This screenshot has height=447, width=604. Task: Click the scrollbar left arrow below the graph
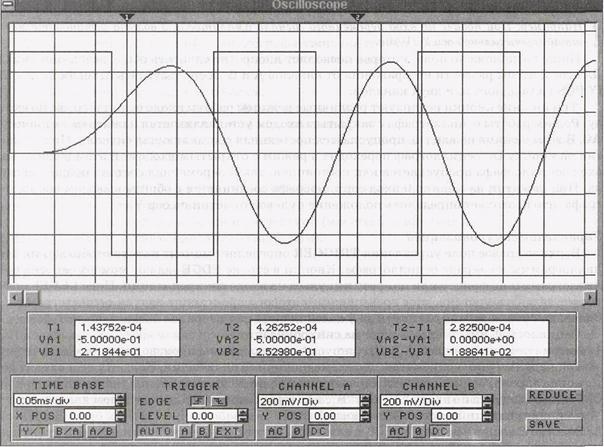click(15, 297)
